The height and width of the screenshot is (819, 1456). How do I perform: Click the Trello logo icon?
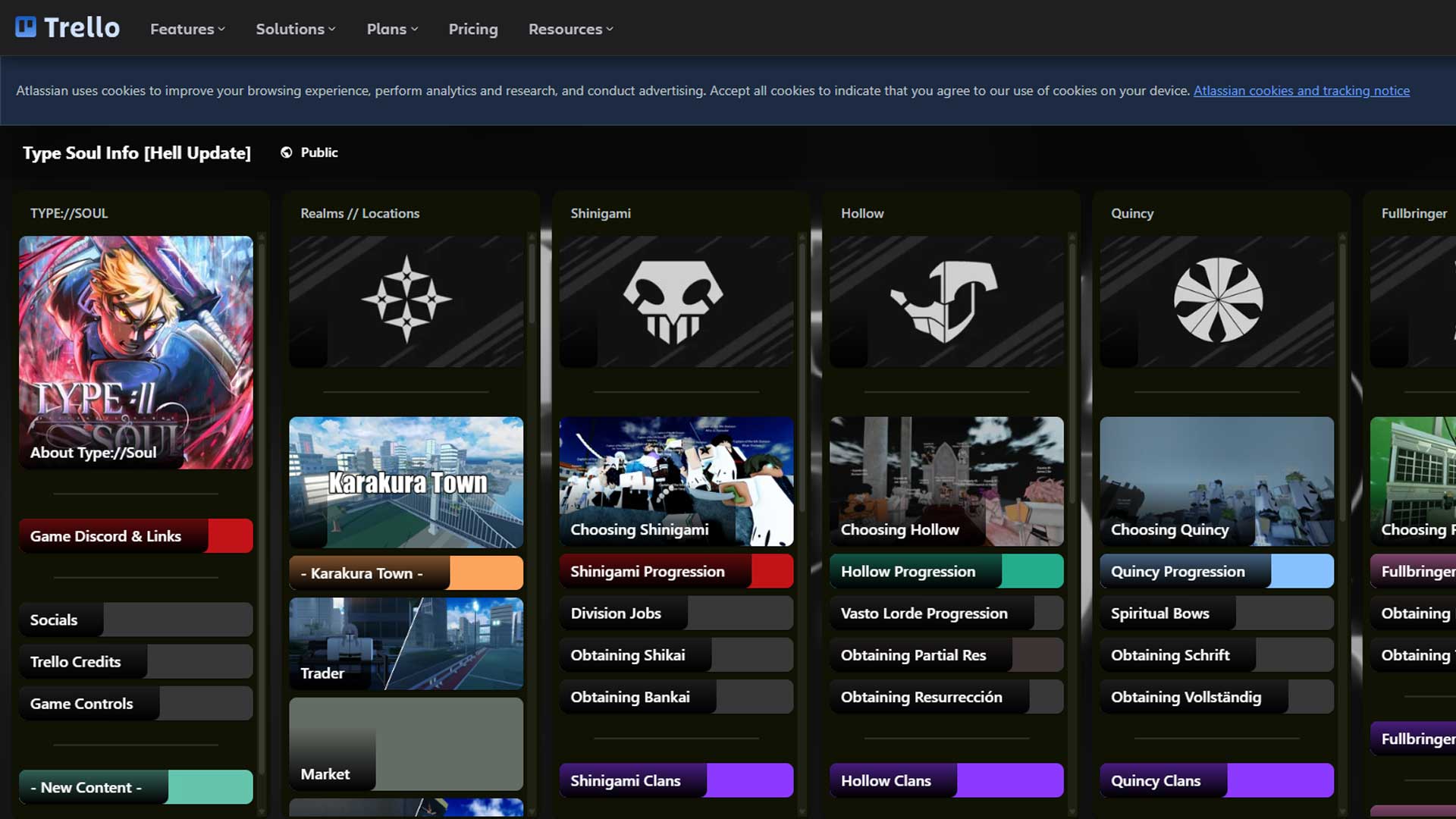click(26, 28)
